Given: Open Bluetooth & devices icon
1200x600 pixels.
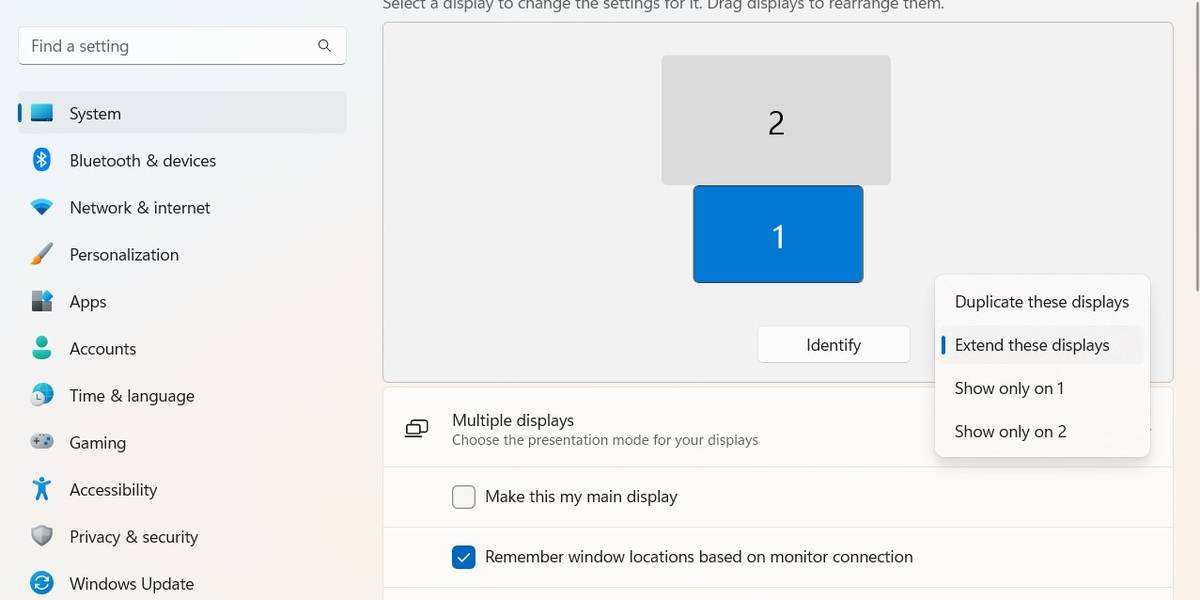Looking at the screenshot, I should 42,160.
